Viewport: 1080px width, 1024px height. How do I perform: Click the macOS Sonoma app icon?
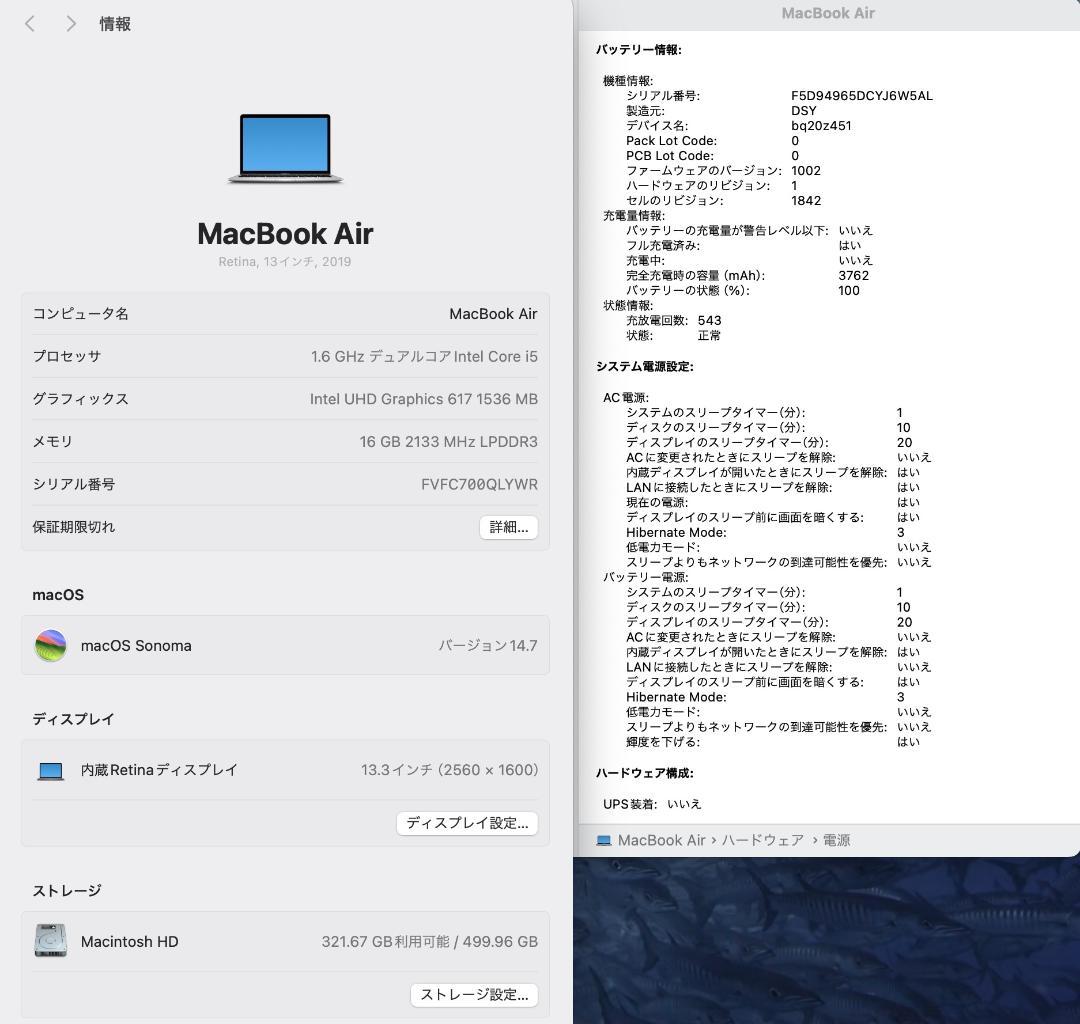coord(50,645)
